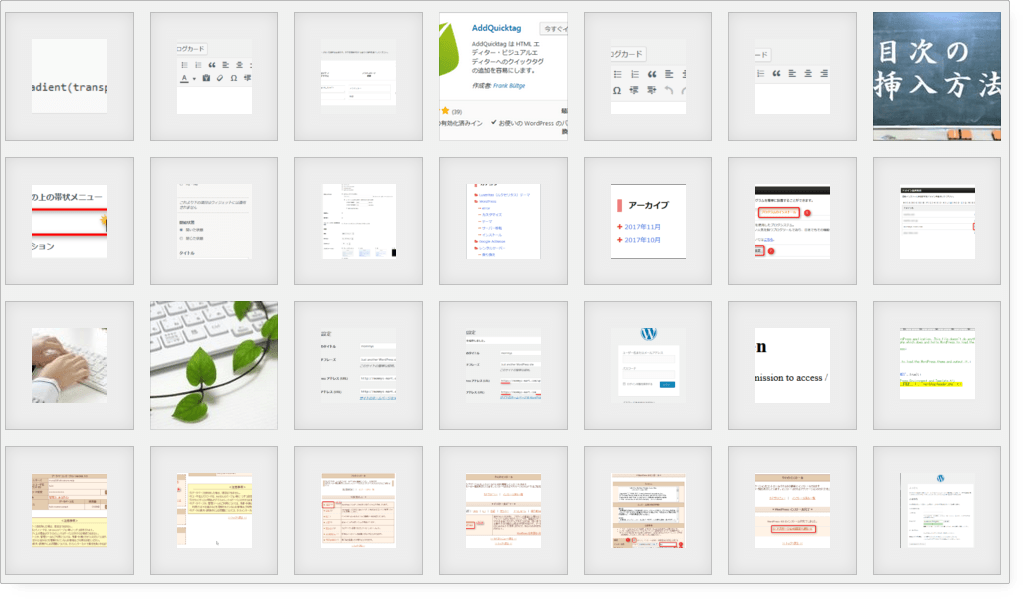Open the AddQuicktag plugin image
The image size is (1025, 599).
(503, 77)
